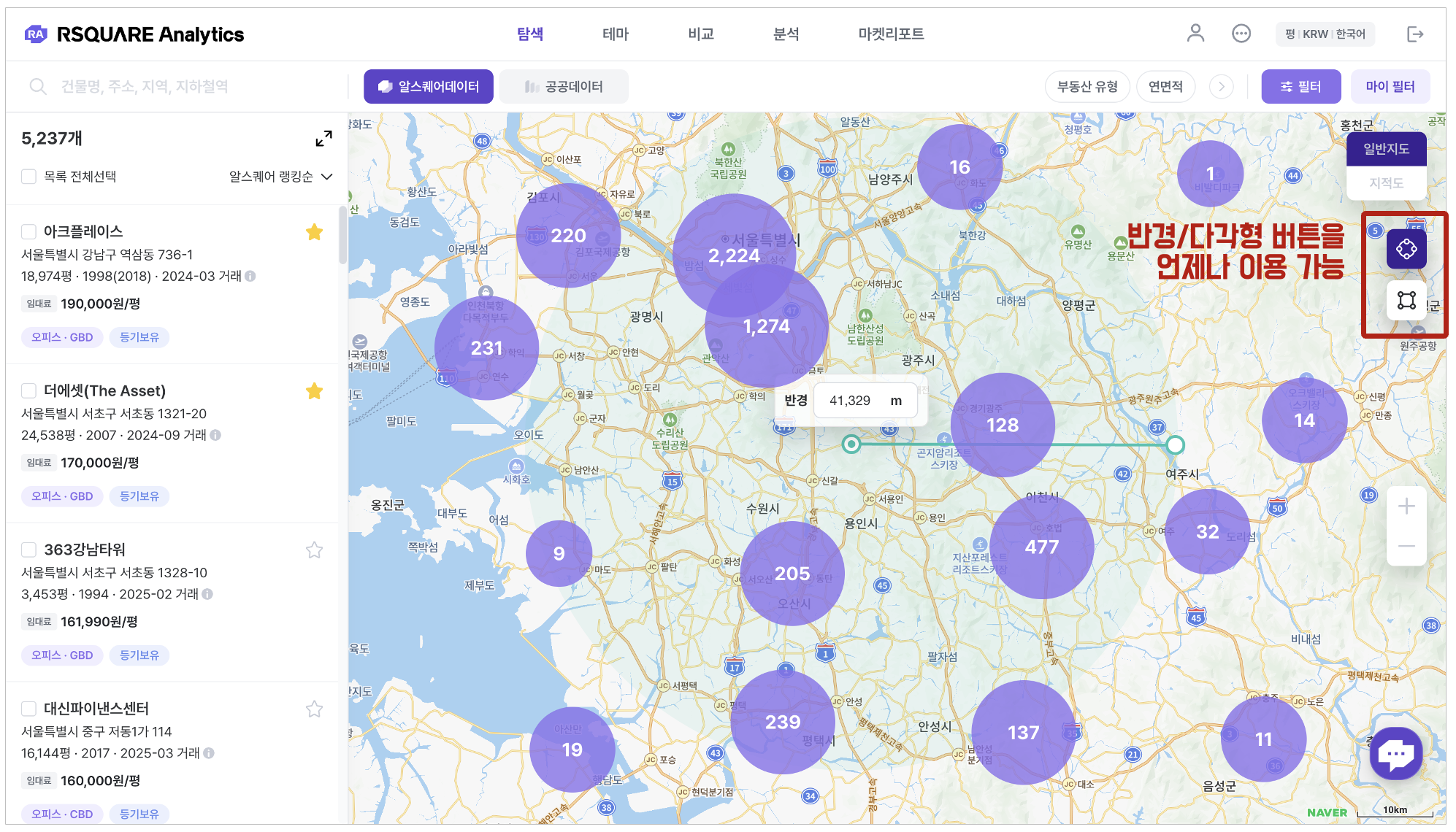Click the 마이 필터 button
Viewport: 1456px width, 832px height.
pos(1389,87)
